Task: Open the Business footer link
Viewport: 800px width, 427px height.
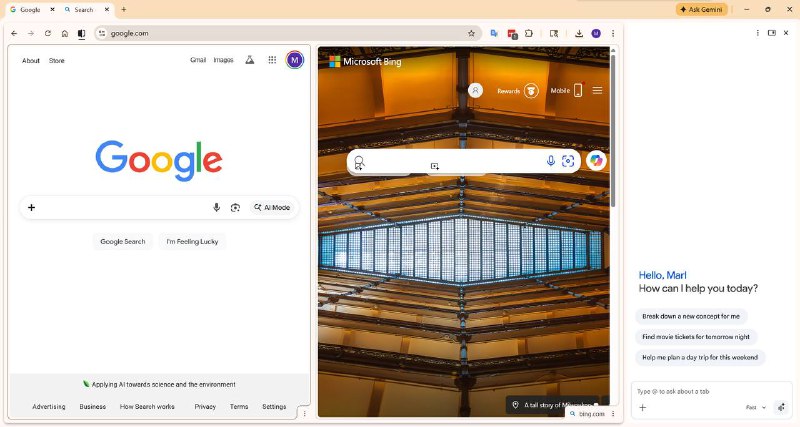Action: point(93,407)
